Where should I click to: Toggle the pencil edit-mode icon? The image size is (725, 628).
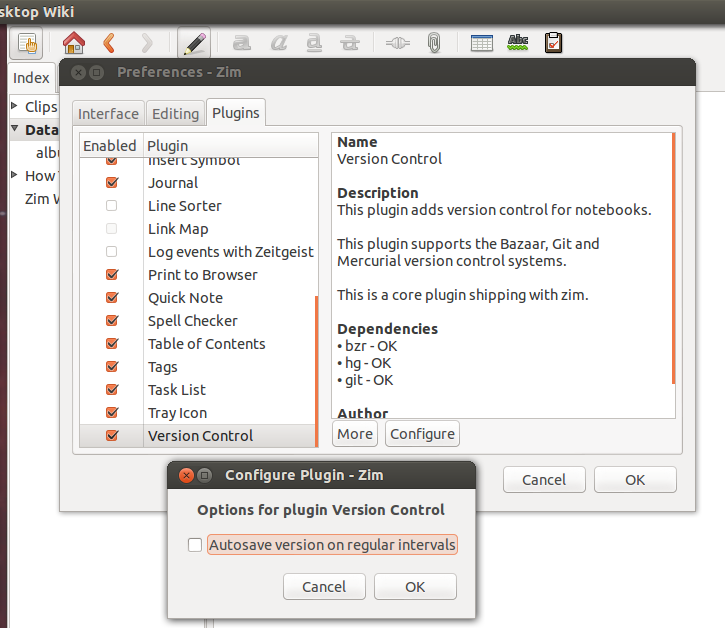pos(194,43)
